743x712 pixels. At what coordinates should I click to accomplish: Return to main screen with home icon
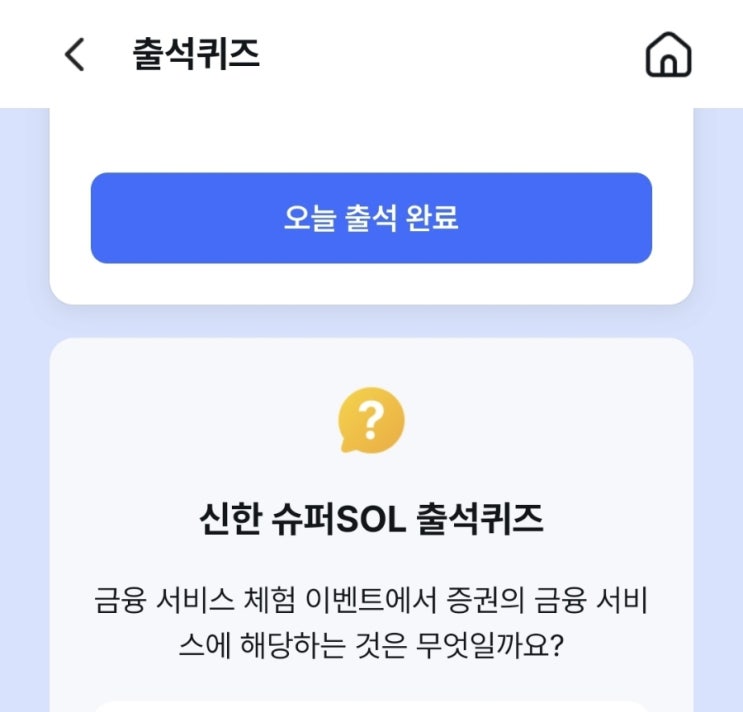tap(668, 54)
